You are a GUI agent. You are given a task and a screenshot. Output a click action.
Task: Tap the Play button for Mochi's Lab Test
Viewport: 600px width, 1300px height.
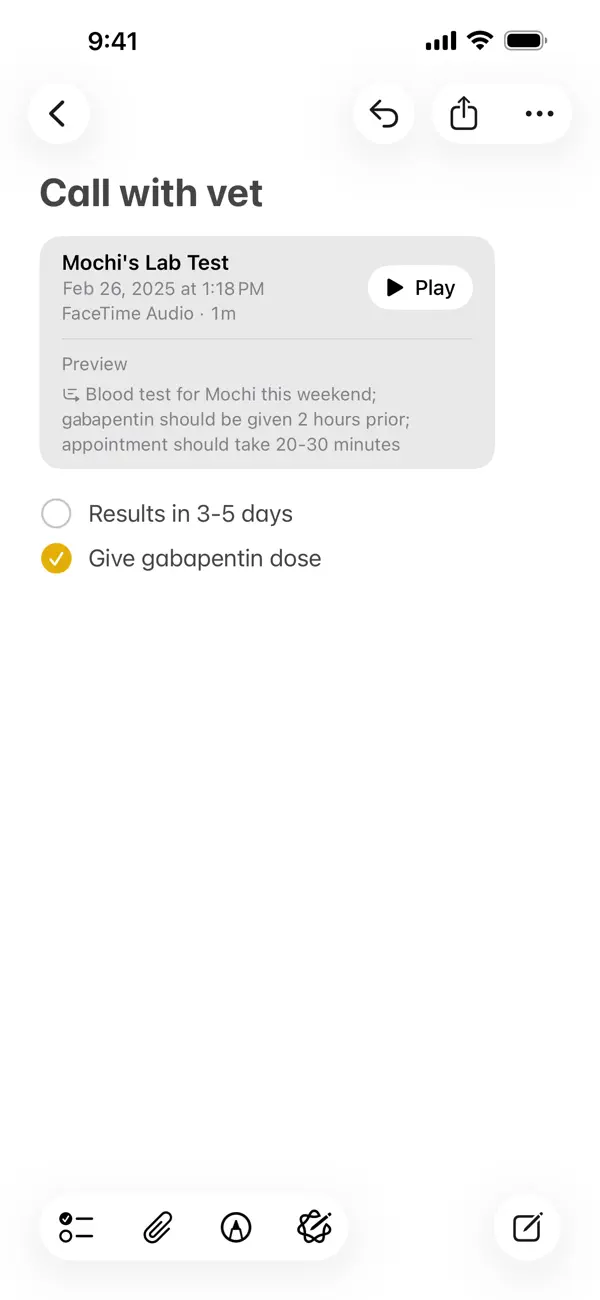pyautogui.click(x=420, y=287)
